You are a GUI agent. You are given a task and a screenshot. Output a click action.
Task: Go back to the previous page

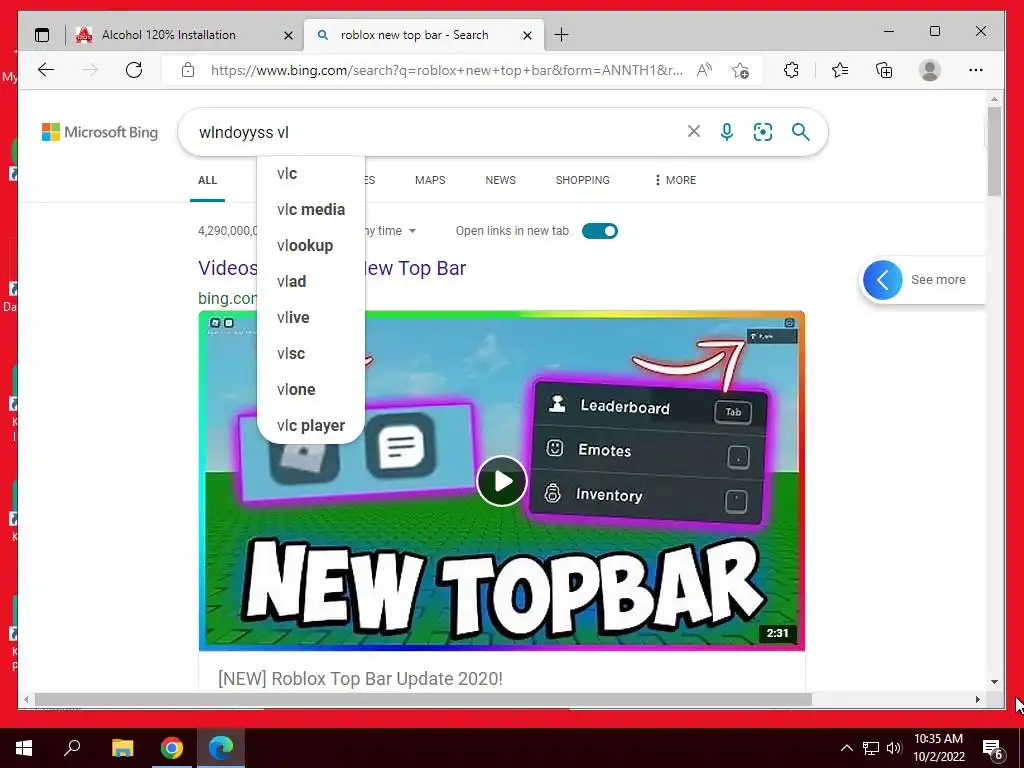point(46,70)
